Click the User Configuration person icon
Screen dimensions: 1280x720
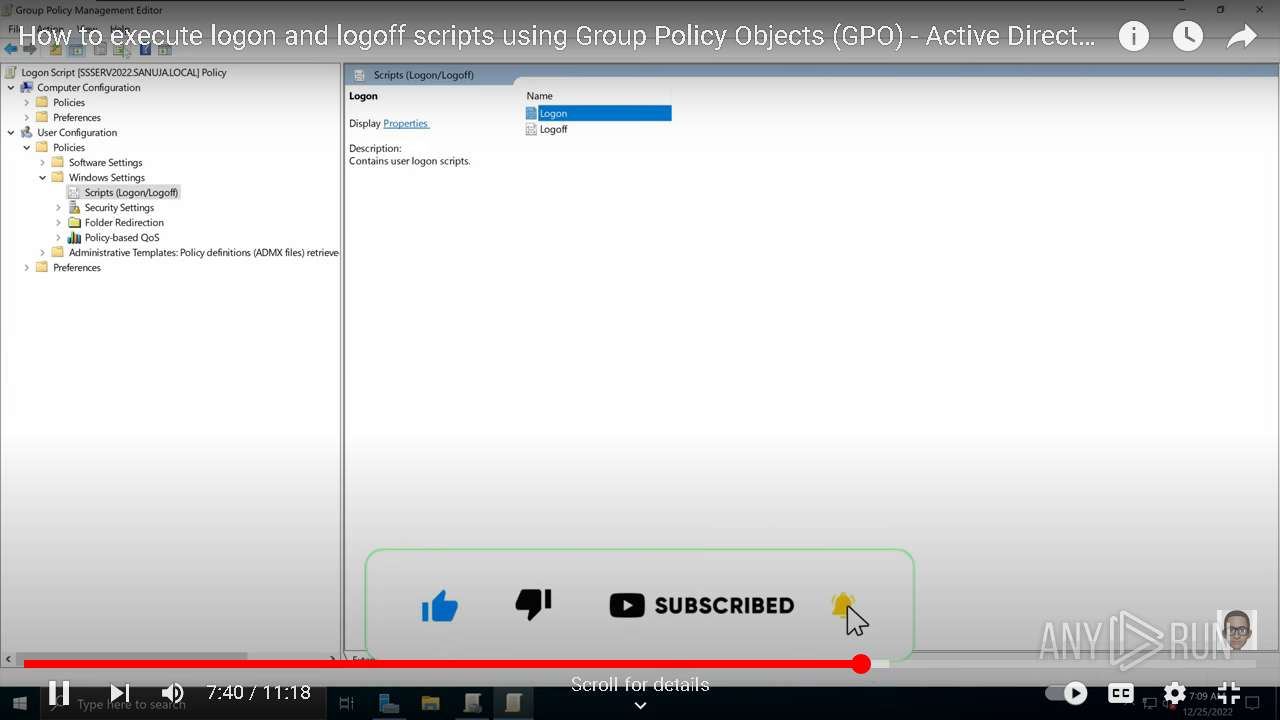[27, 132]
